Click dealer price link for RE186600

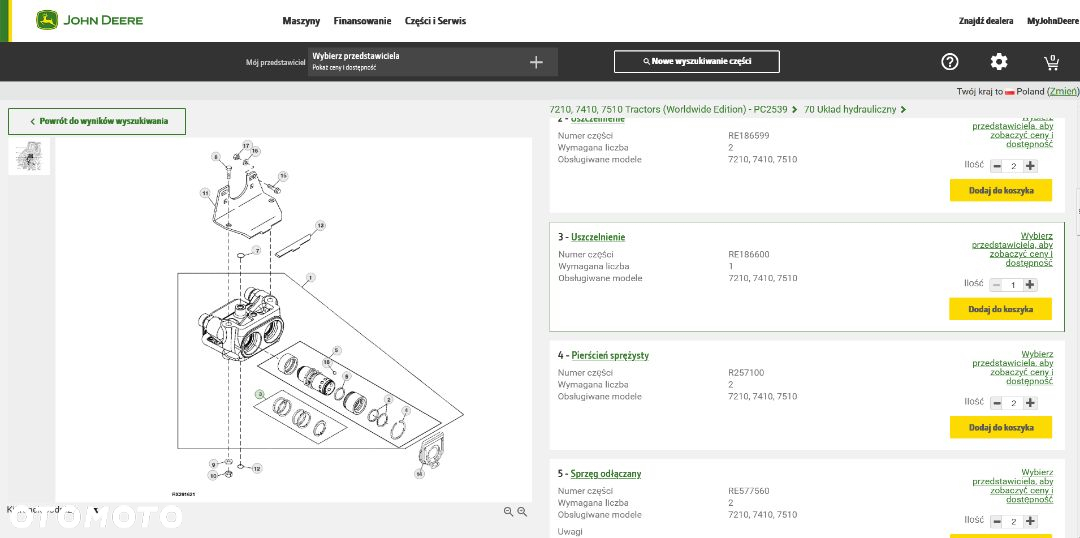pyautogui.click(x=1012, y=249)
